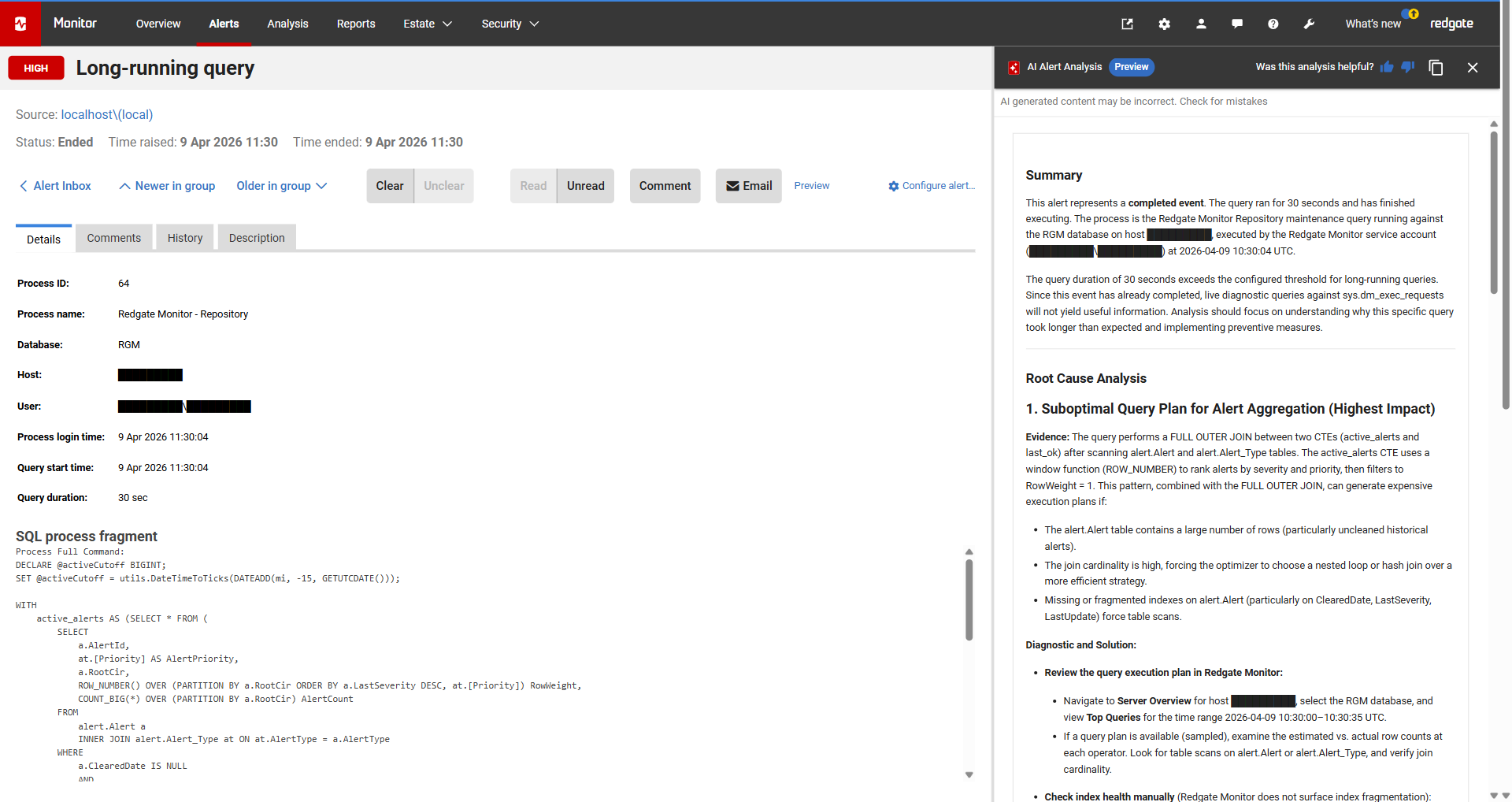Go to Older in group alert
Image resolution: width=1512 pixels, height=802 pixels.
click(x=281, y=186)
